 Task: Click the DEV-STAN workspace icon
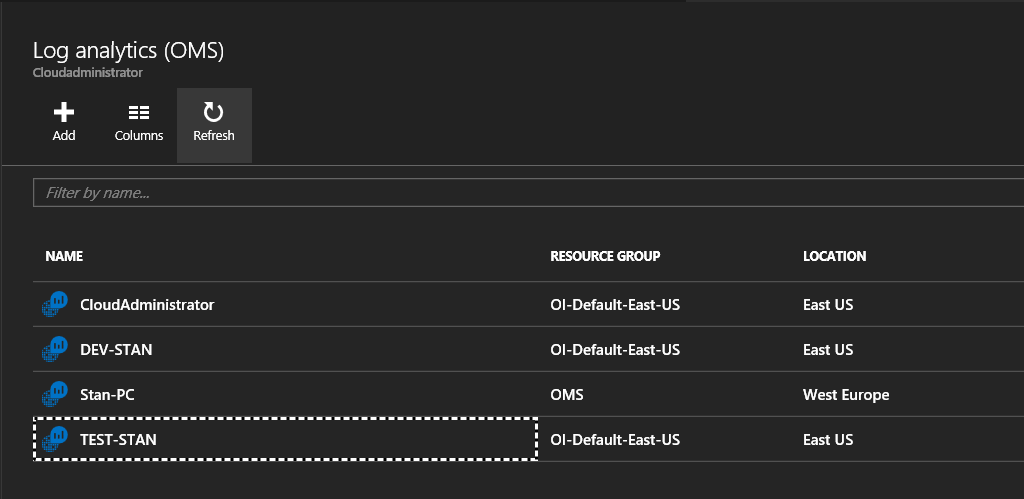(x=54, y=350)
